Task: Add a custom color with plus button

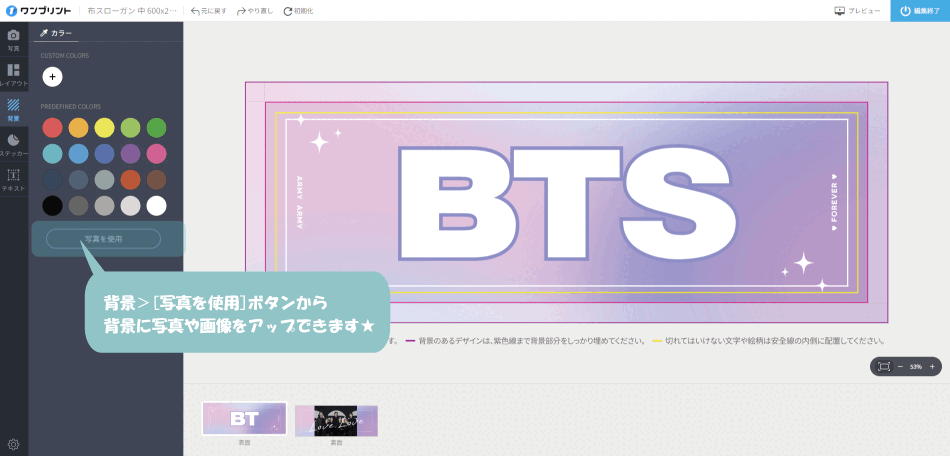Action: (x=52, y=76)
